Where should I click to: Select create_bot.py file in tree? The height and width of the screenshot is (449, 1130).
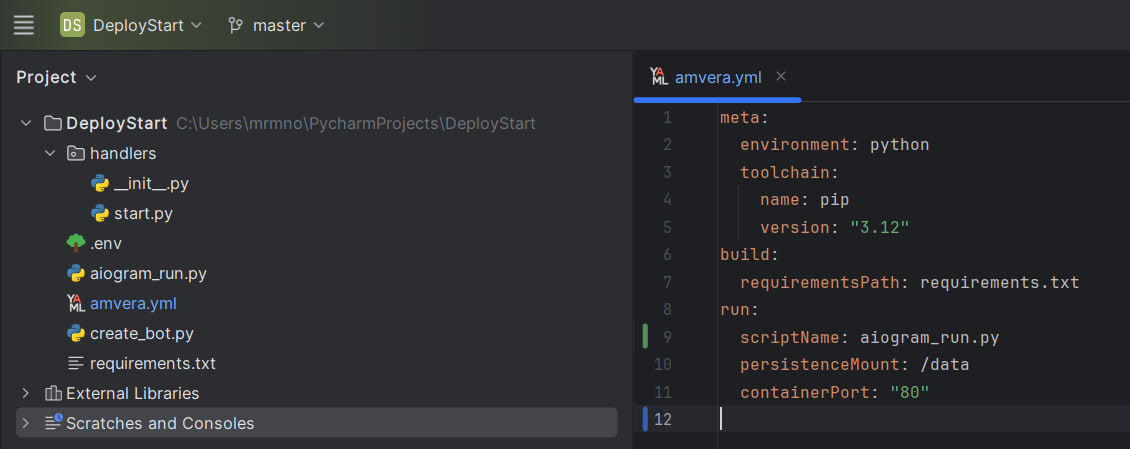click(141, 333)
